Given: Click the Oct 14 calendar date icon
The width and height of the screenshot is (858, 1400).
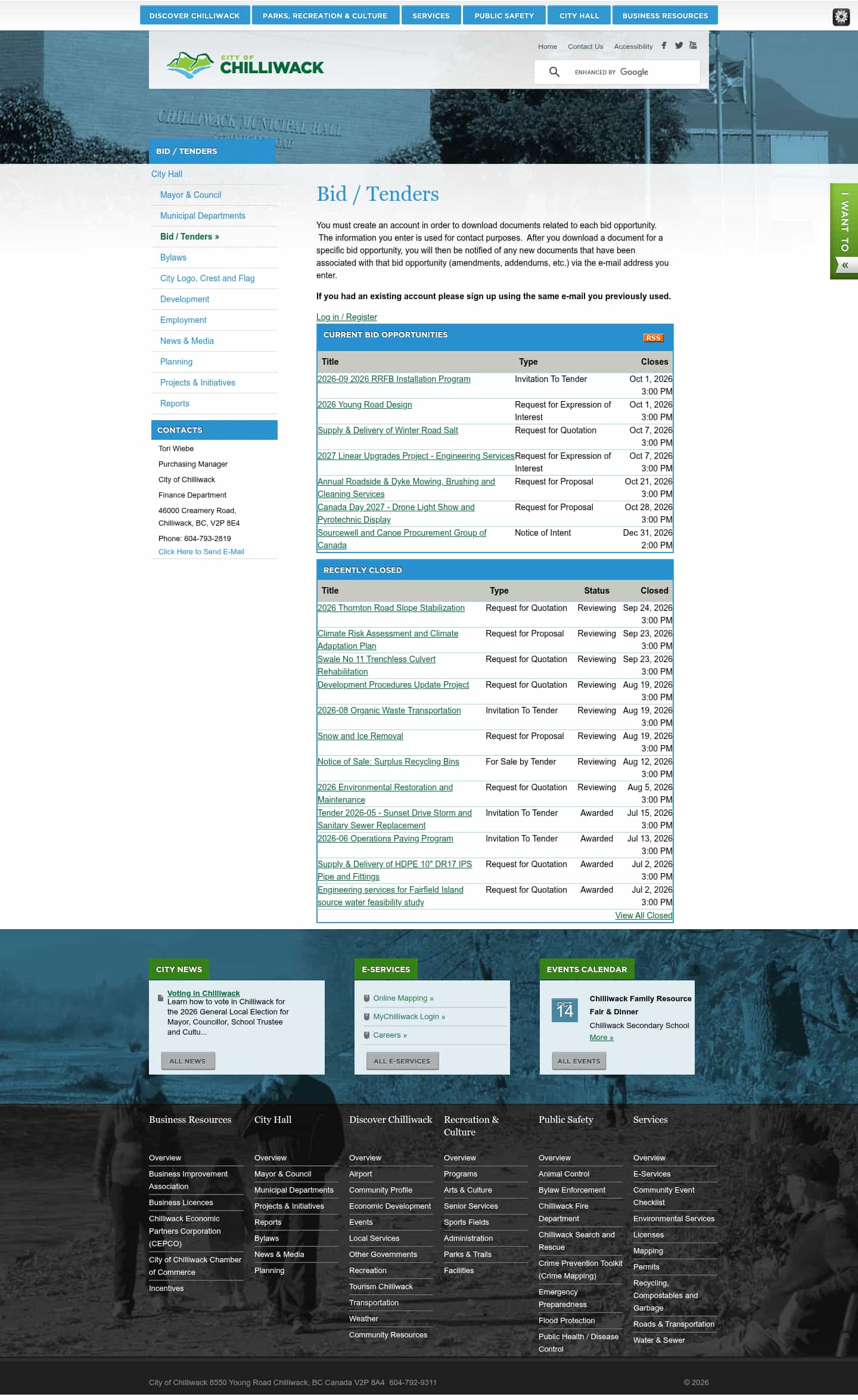Looking at the screenshot, I should tap(565, 1010).
